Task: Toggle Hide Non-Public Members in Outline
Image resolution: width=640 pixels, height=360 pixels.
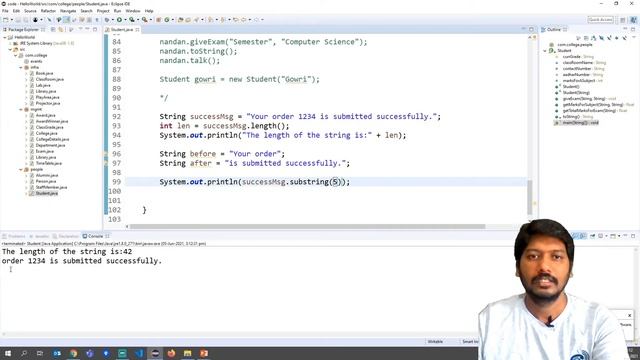Action: (x=617, y=38)
